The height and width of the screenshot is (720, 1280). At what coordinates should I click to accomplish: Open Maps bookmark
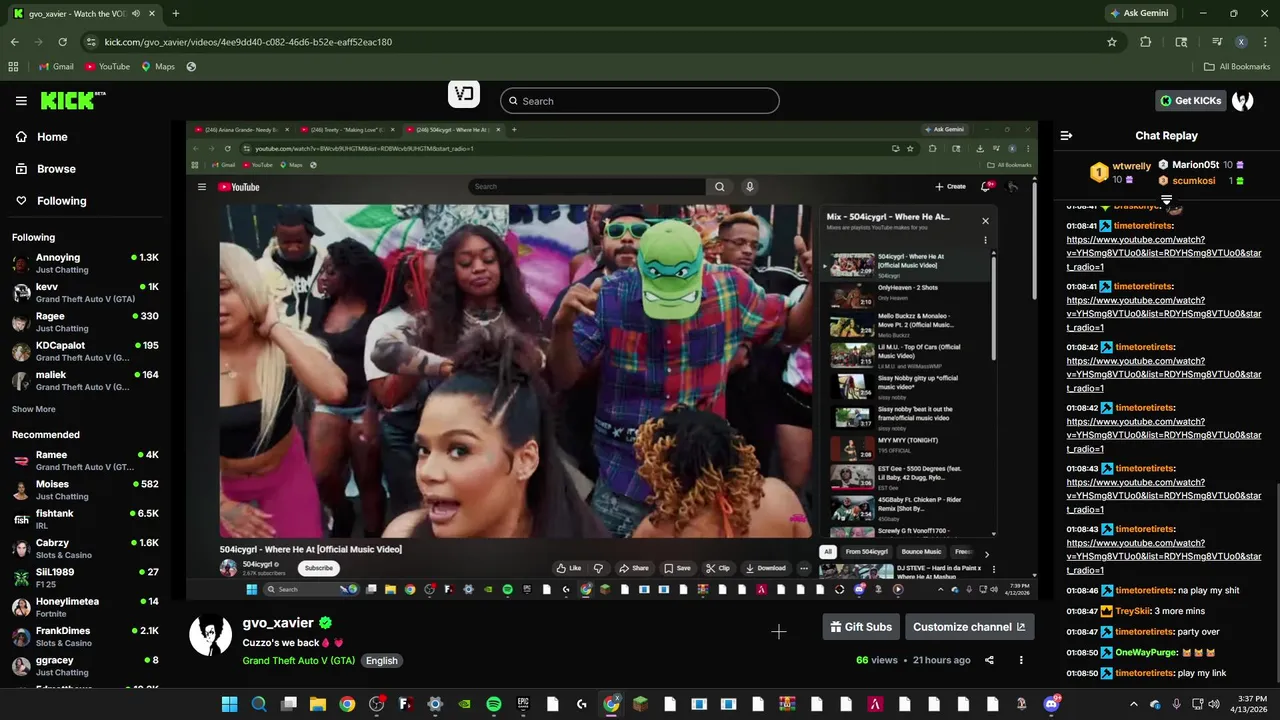(158, 67)
